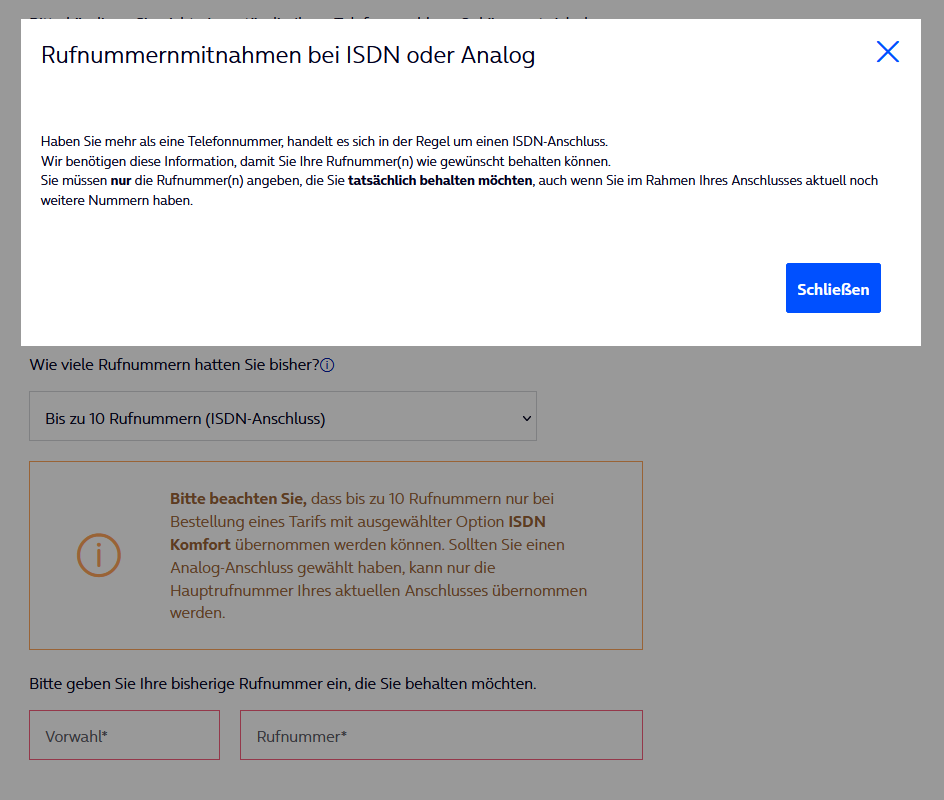The width and height of the screenshot is (944, 800).
Task: Open the 'Bis zu 10 Rufnummern' dropdown
Action: [282, 416]
